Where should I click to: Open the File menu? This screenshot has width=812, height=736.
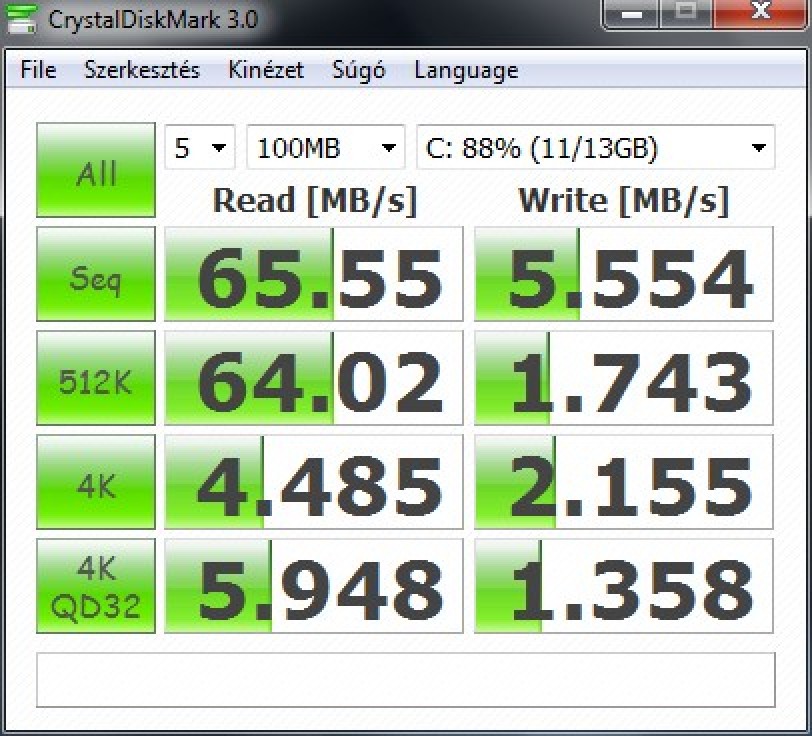[x=38, y=70]
